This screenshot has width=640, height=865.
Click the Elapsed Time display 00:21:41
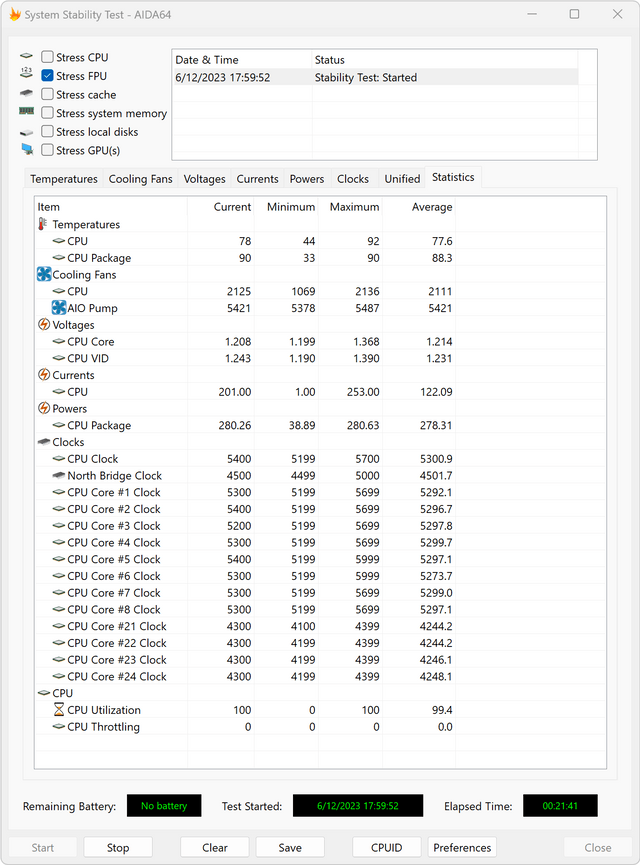pos(560,805)
